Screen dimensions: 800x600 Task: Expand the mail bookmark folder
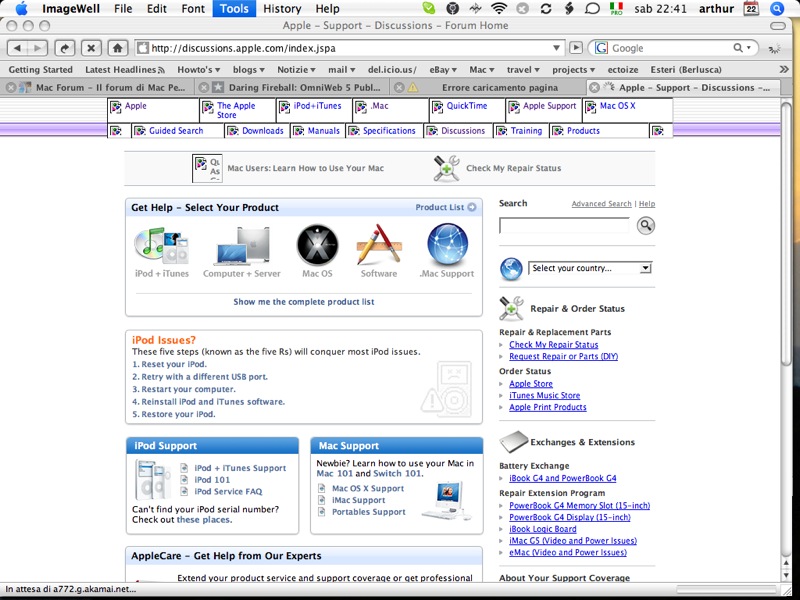pos(341,69)
